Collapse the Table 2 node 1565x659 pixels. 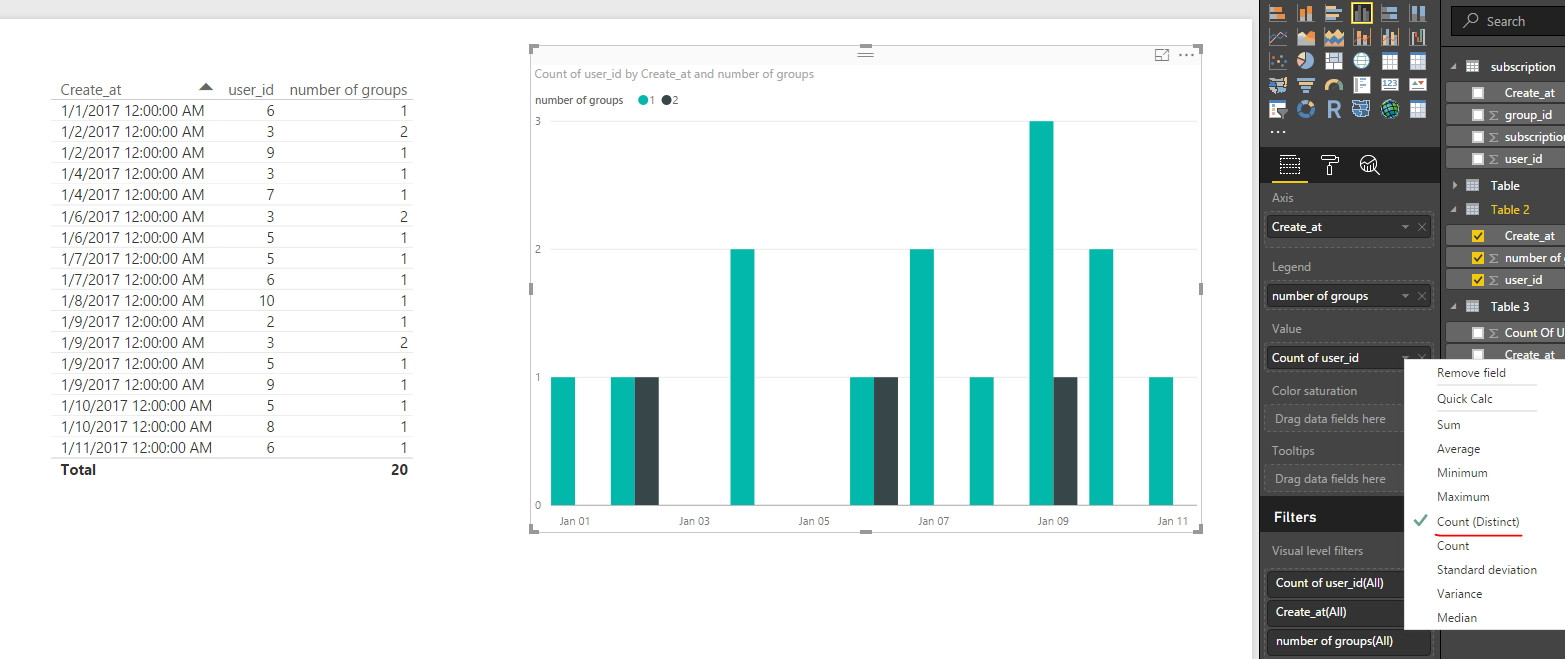click(x=1454, y=209)
